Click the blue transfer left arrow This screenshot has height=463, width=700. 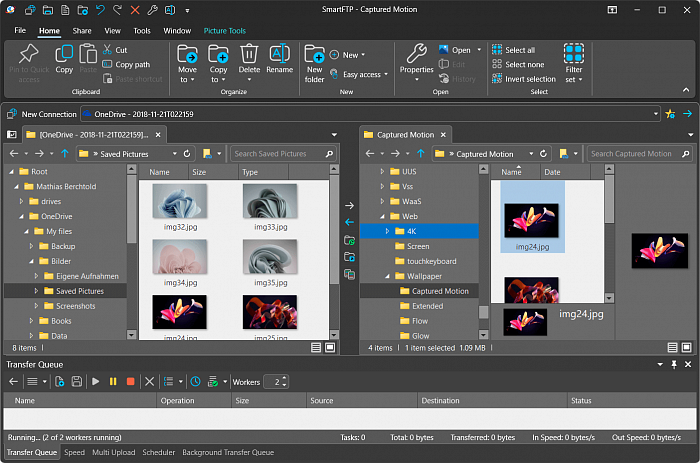(350, 222)
